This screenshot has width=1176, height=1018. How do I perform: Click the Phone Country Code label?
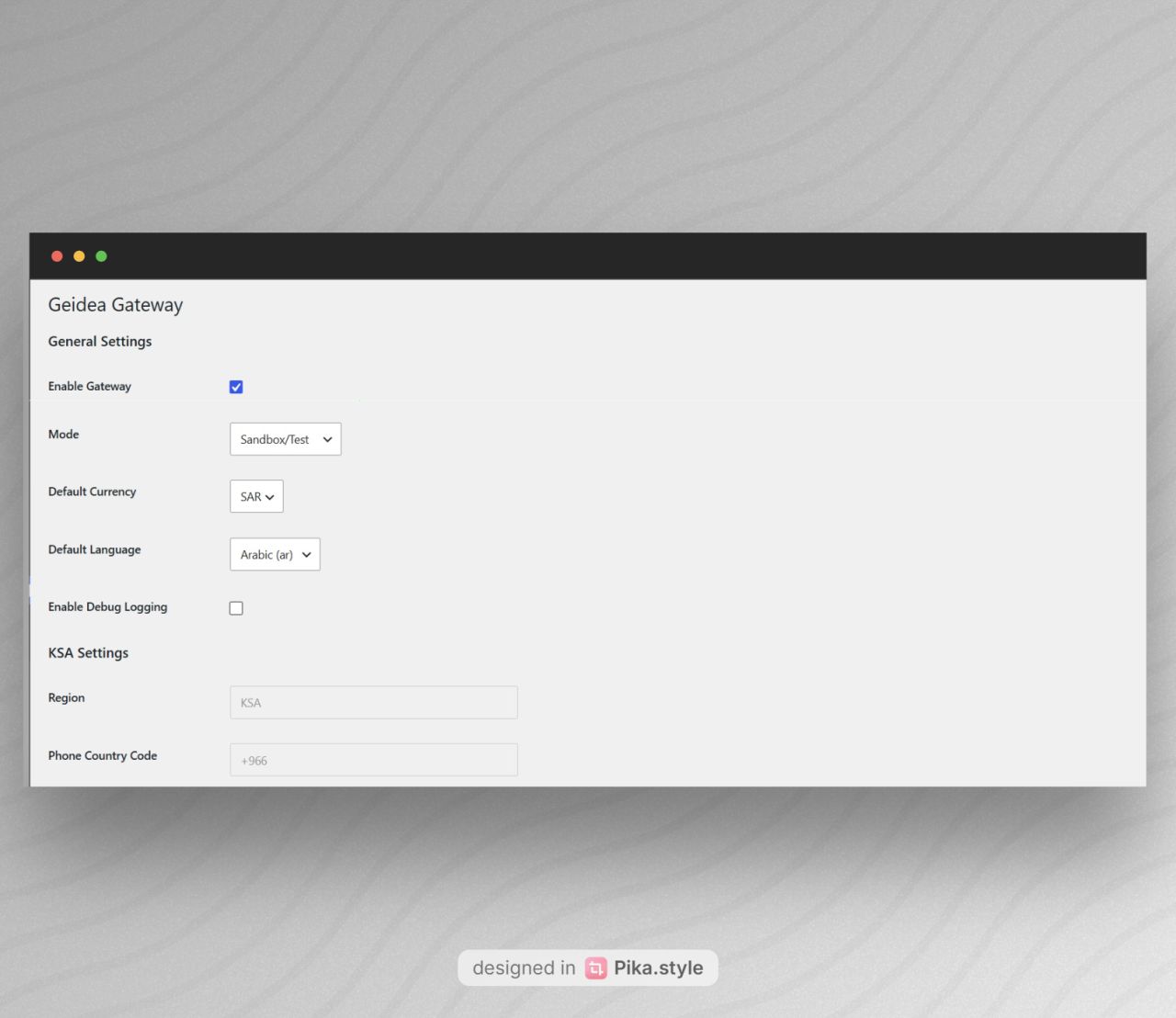click(103, 755)
